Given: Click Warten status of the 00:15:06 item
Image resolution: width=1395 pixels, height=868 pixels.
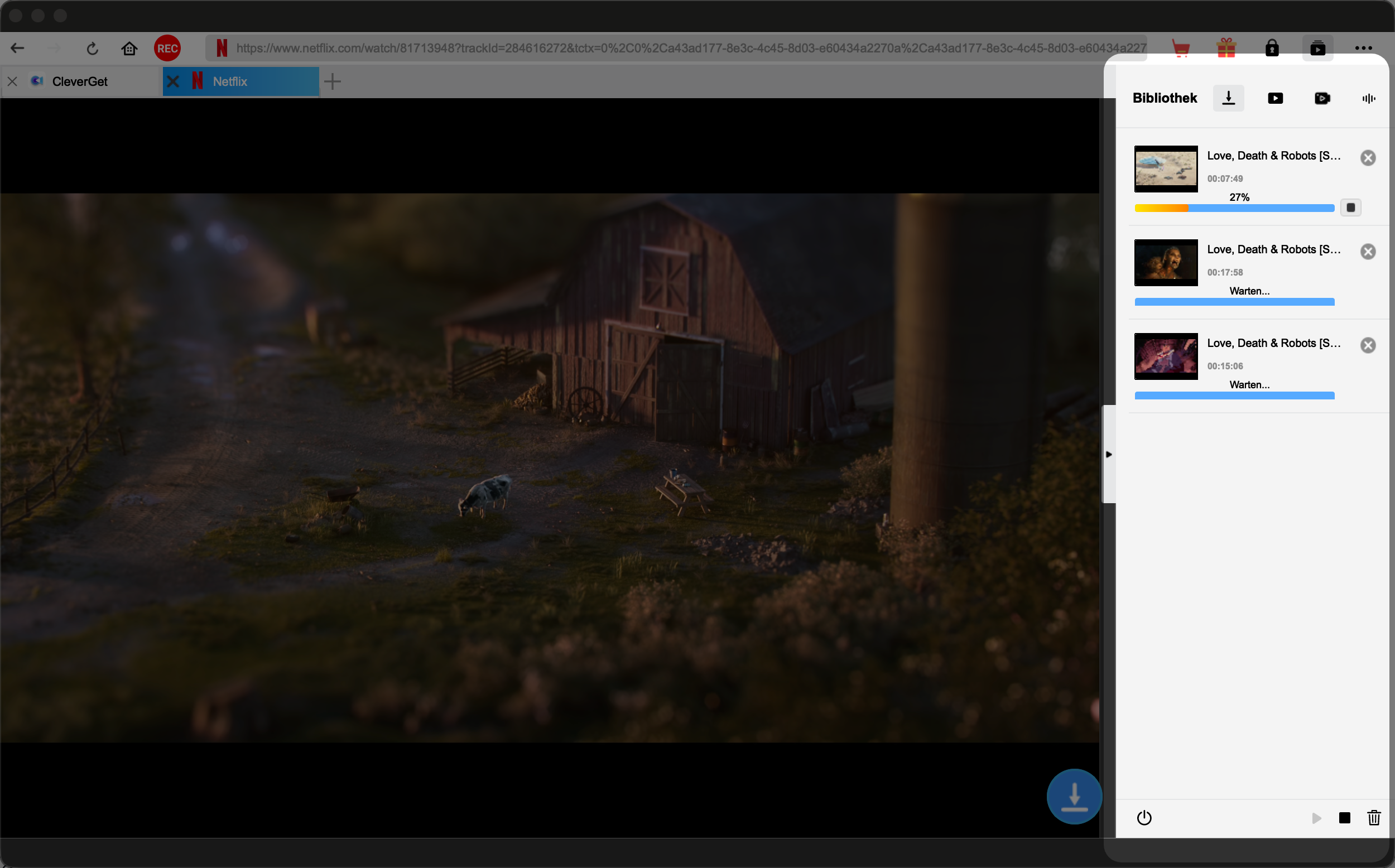Looking at the screenshot, I should (1250, 384).
